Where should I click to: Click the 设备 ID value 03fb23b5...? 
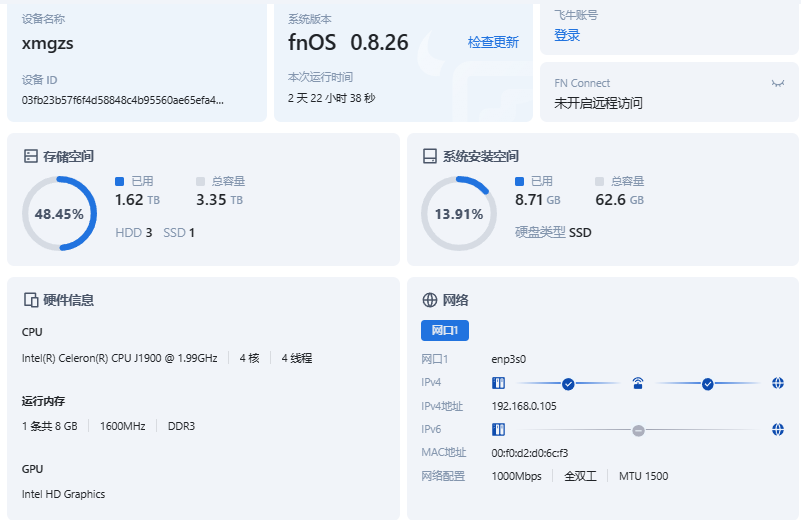click(x=123, y=100)
